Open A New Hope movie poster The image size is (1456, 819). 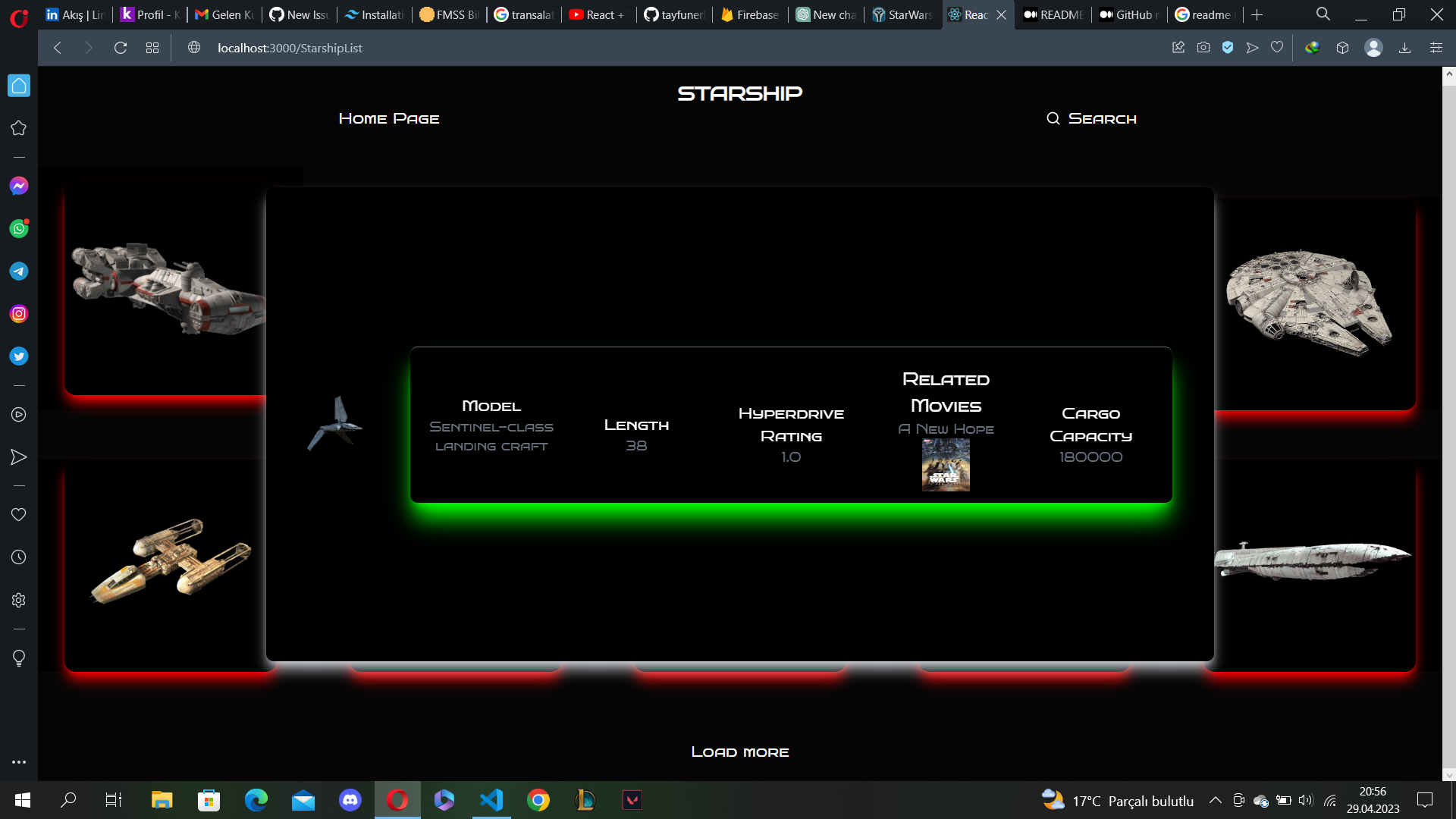click(x=946, y=465)
